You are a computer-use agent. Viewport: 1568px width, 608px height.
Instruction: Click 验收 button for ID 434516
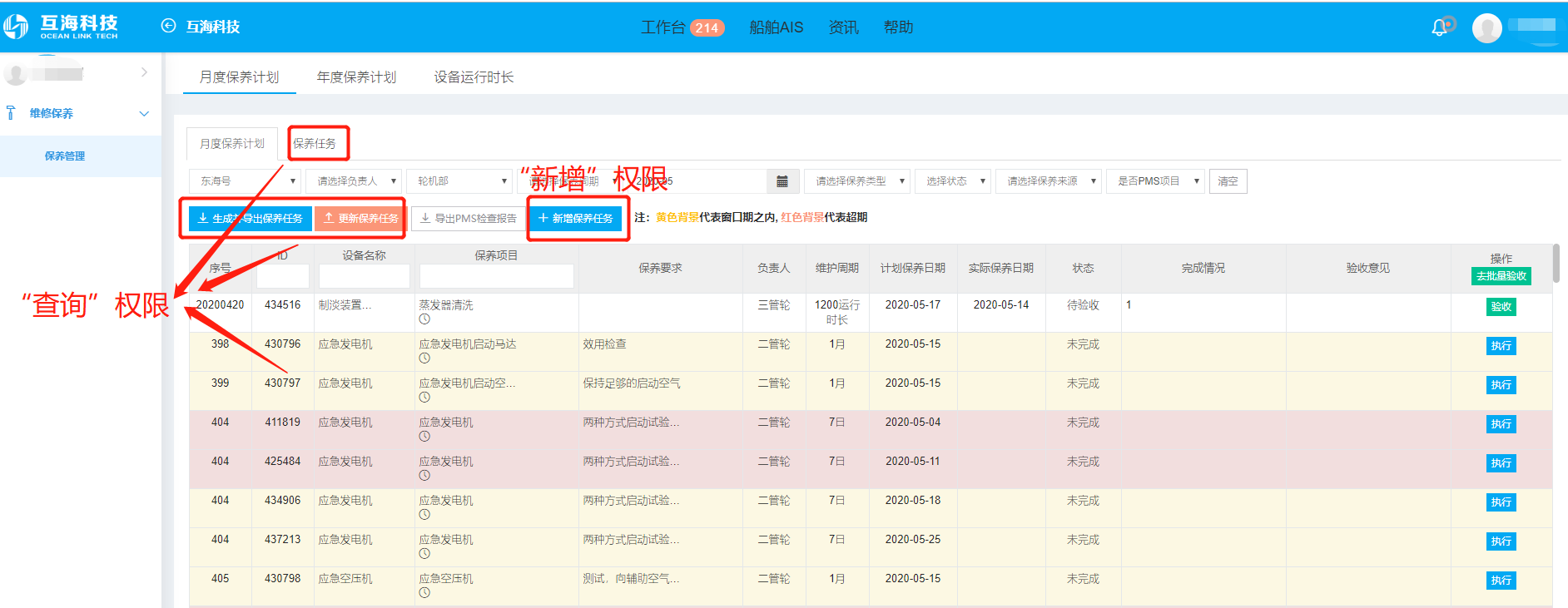tap(1501, 307)
